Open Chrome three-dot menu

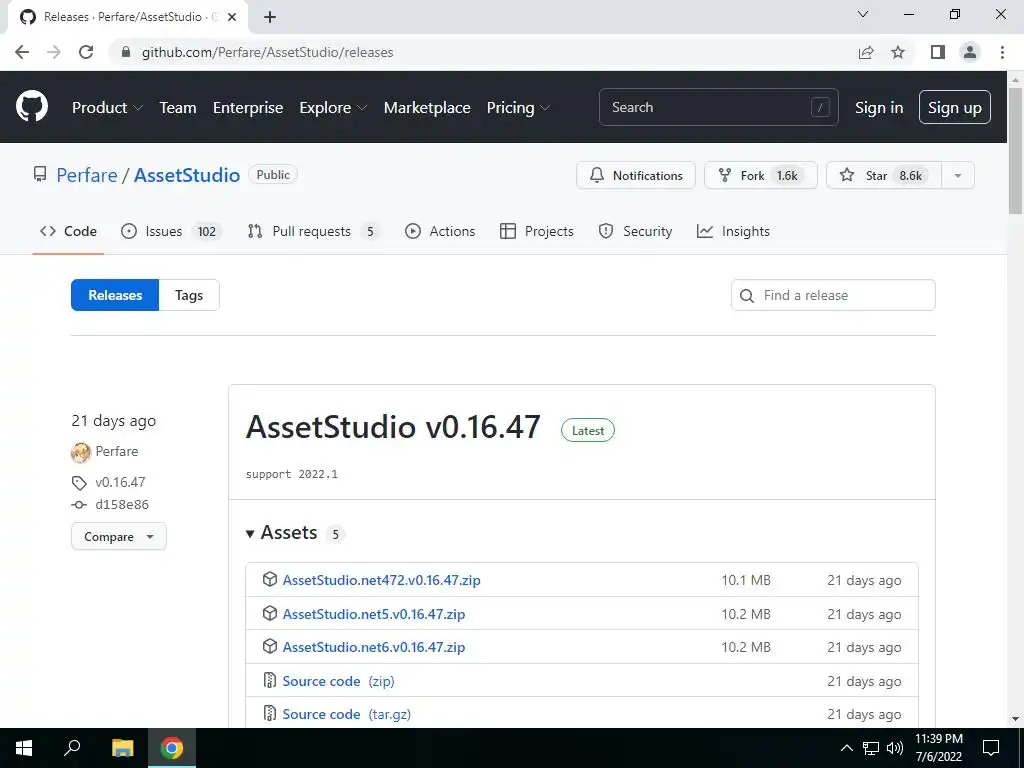[1002, 52]
